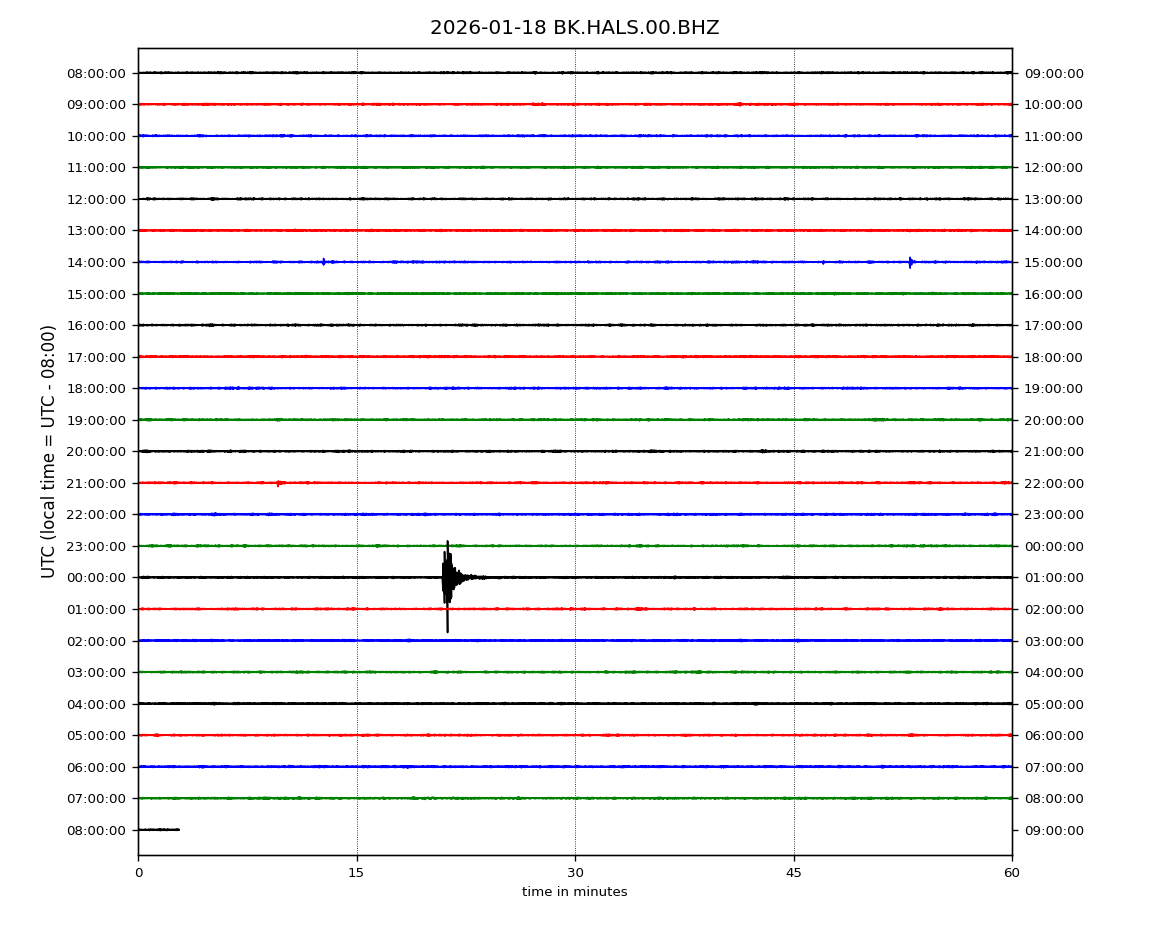Click the vertical UTC local time y-axis label
Screen dimensions: 1150x950
[x=49, y=451]
